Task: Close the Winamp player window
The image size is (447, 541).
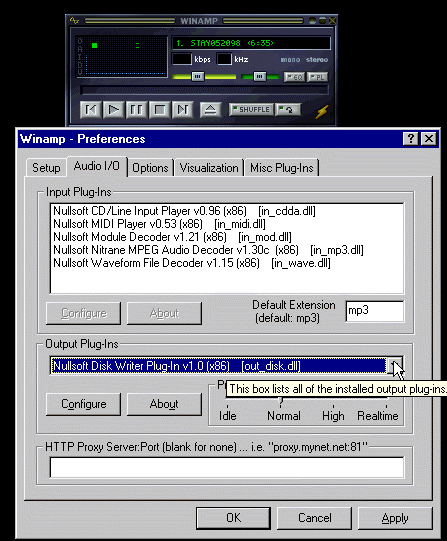Action: click(x=332, y=21)
